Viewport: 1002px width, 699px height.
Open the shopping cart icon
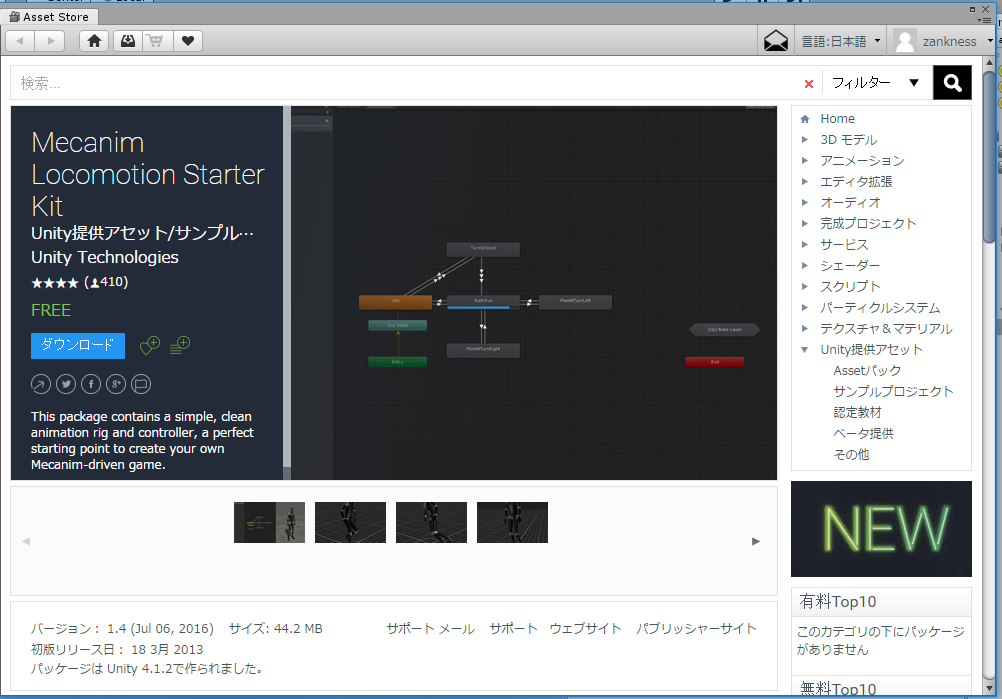click(155, 41)
